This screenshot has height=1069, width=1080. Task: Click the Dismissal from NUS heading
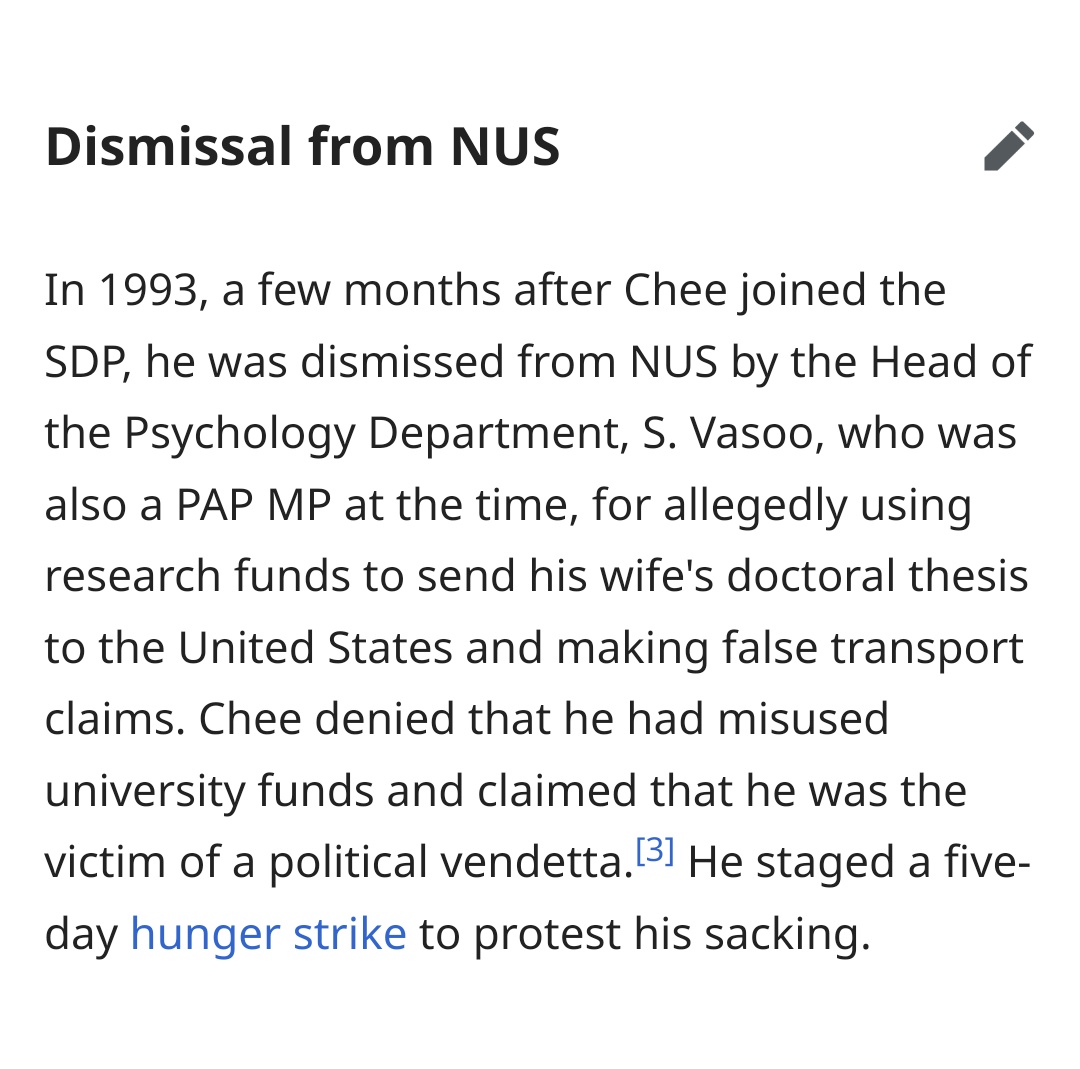(302, 147)
